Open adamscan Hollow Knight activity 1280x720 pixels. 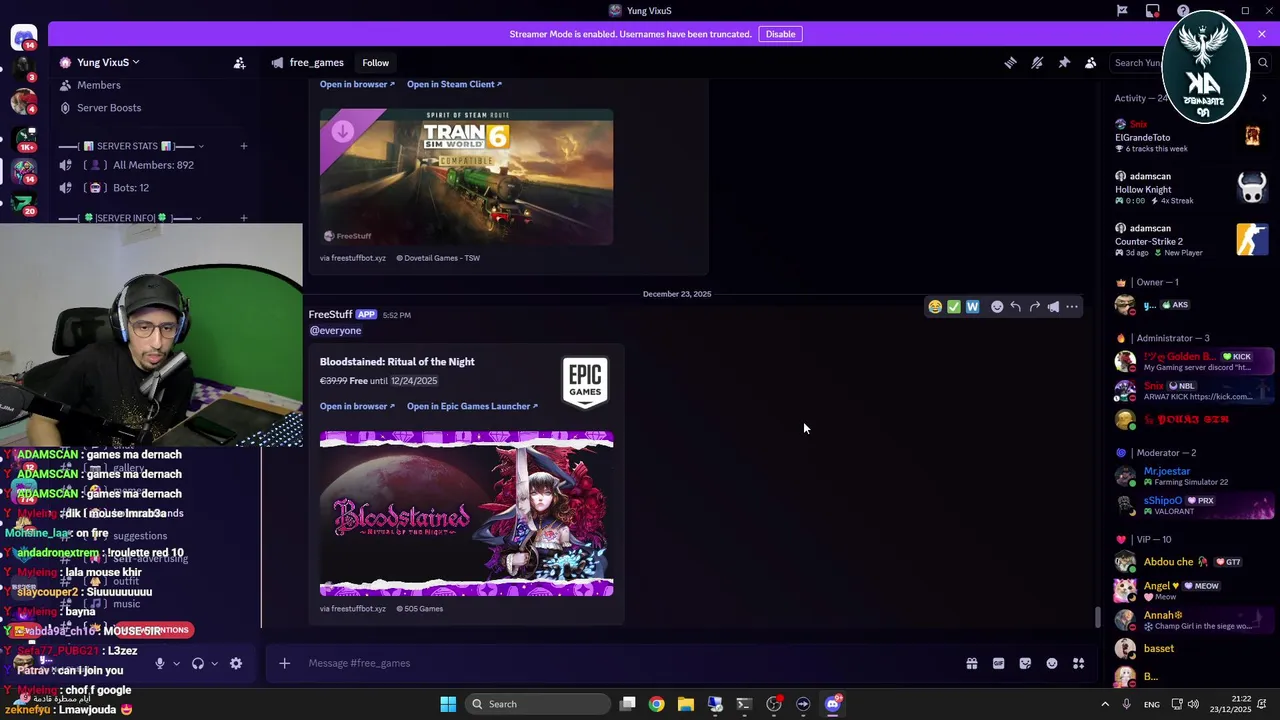click(x=1191, y=188)
